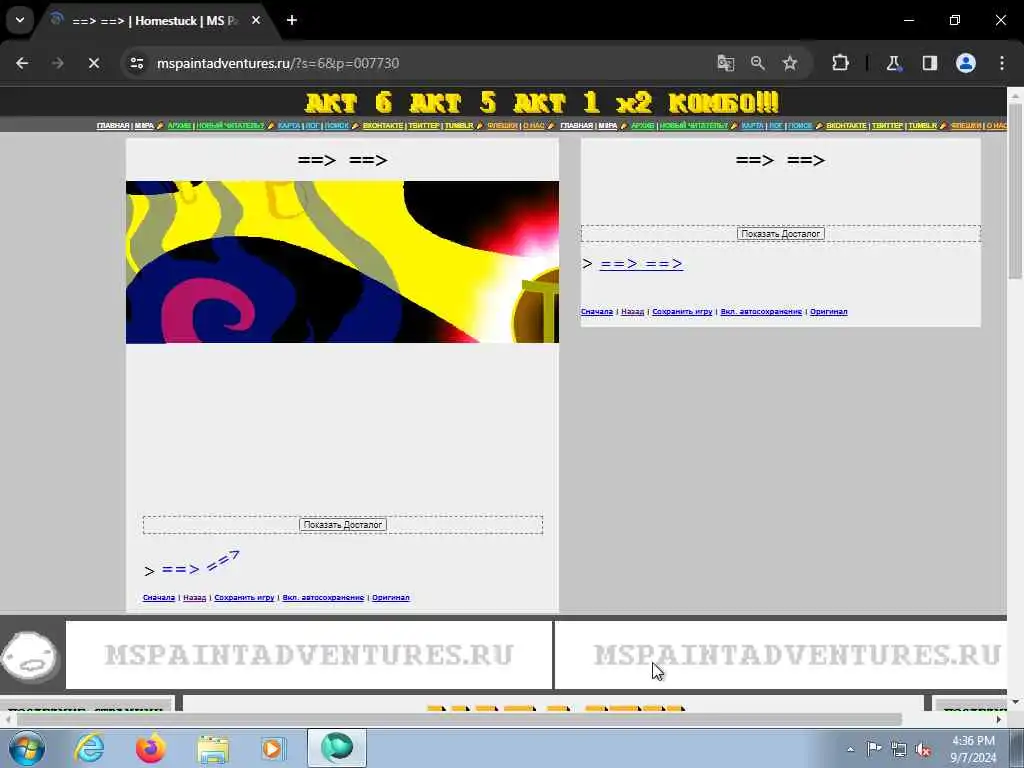Click the scroll-right arrow on horizontal scrollbar

(999, 719)
